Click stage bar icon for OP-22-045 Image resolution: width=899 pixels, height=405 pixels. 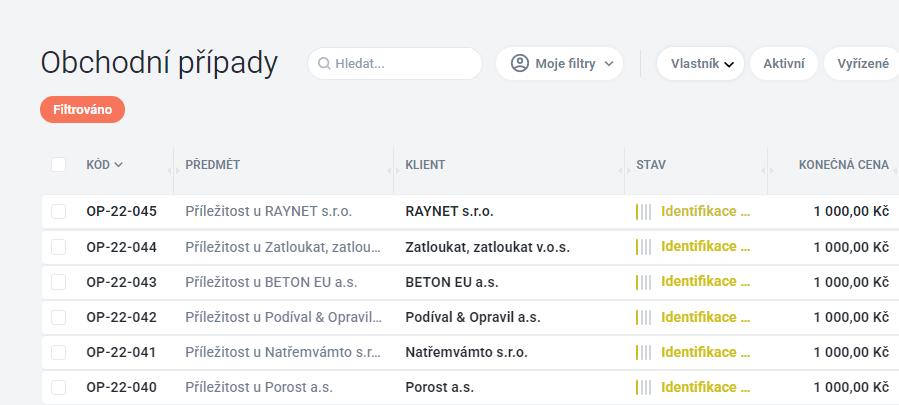(x=643, y=212)
